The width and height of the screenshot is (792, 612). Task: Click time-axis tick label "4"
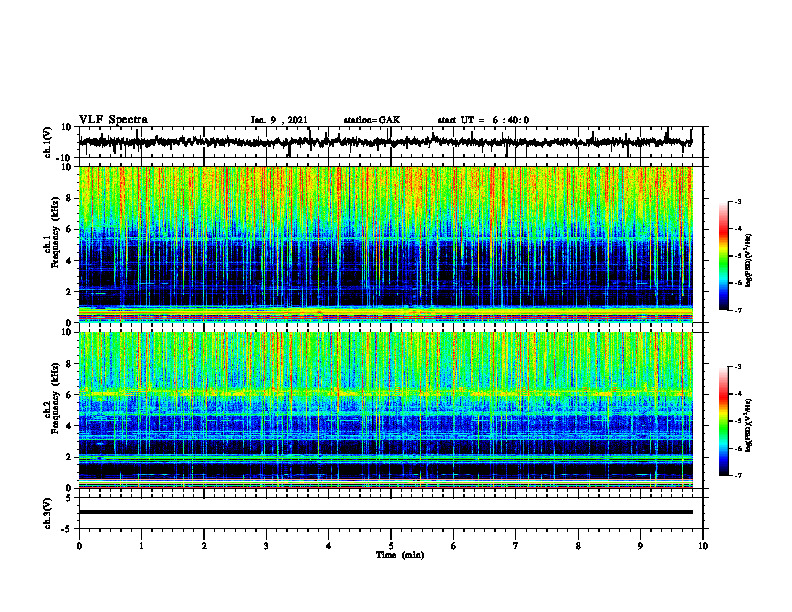(x=329, y=546)
